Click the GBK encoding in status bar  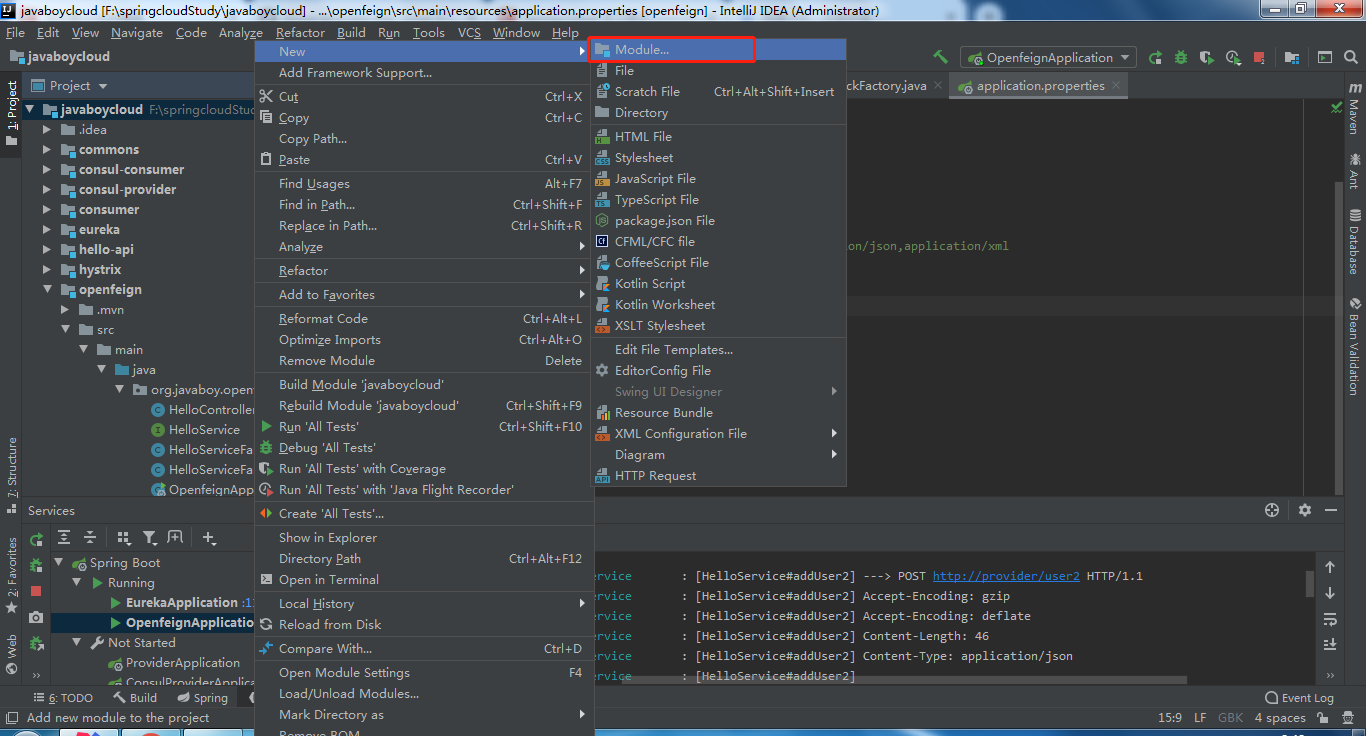(x=1230, y=717)
